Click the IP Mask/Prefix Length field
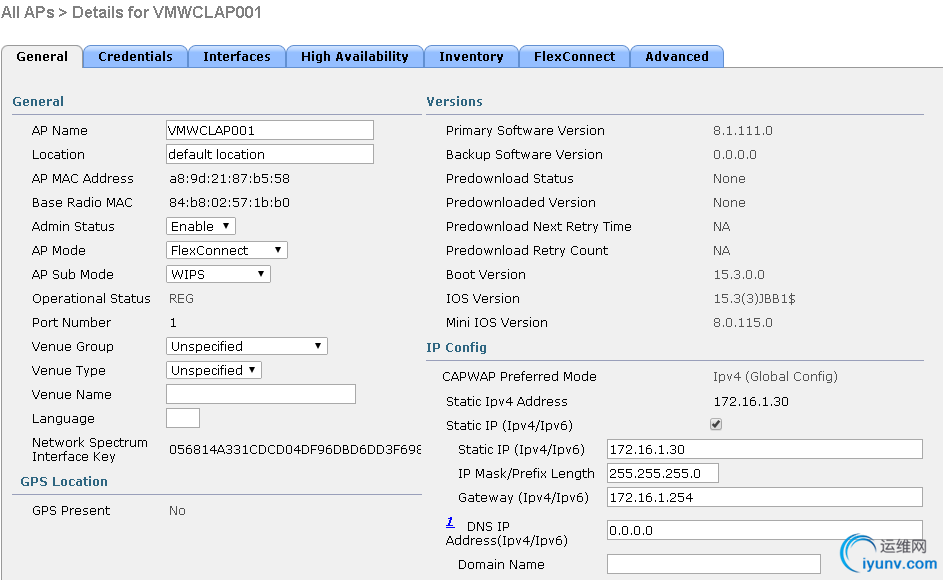The image size is (943, 580). click(662, 474)
